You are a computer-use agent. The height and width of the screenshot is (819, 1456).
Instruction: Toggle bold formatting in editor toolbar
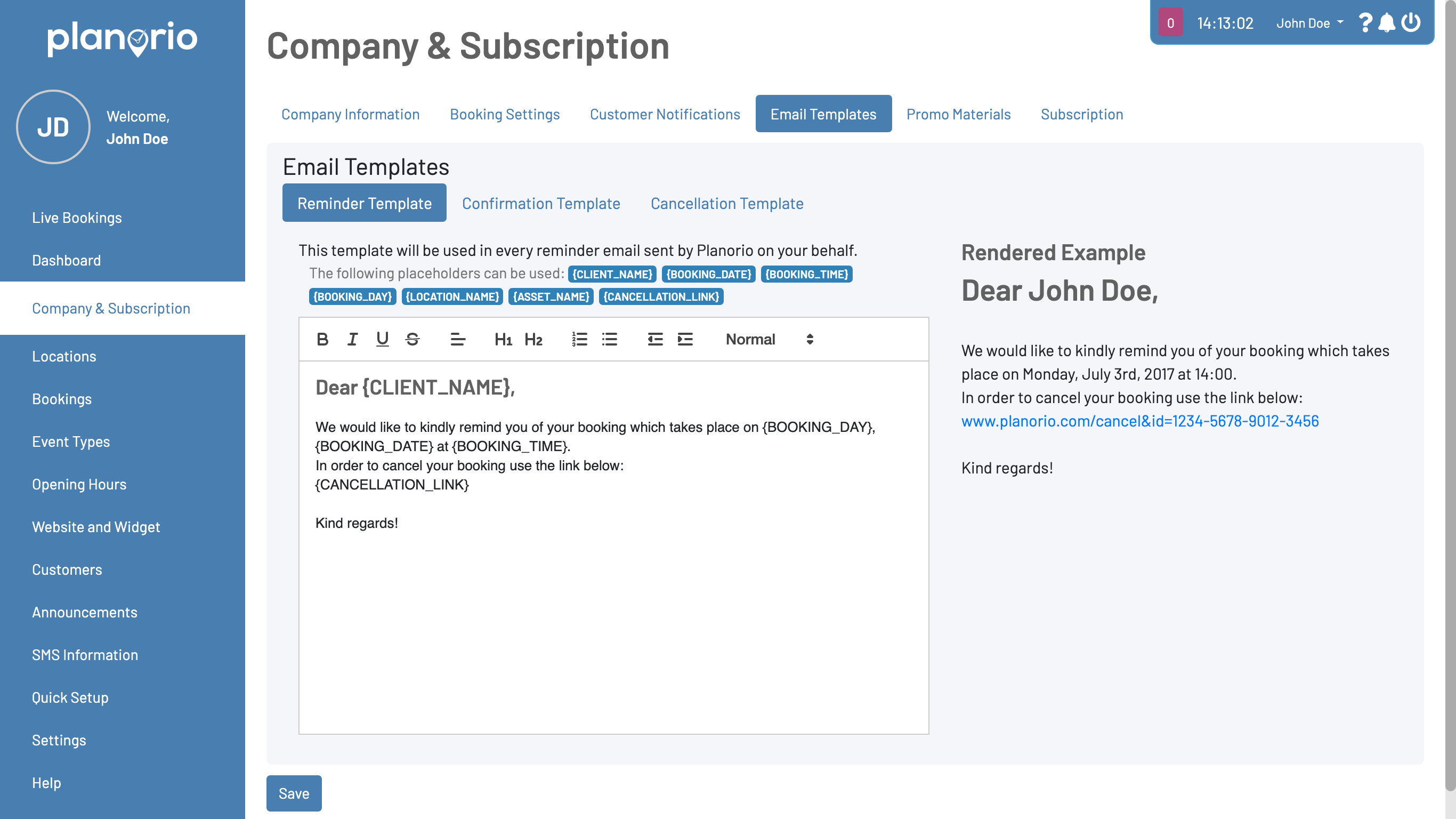322,339
